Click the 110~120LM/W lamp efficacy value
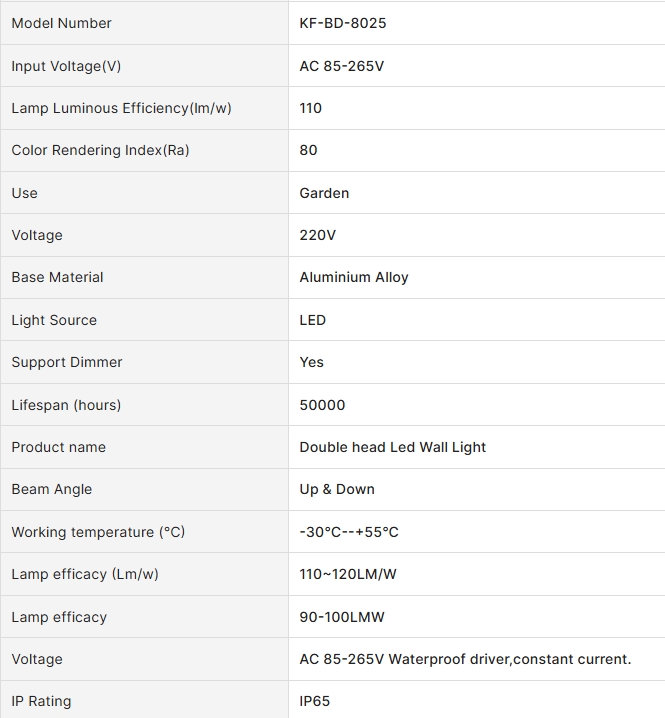665x718 pixels. (x=348, y=574)
